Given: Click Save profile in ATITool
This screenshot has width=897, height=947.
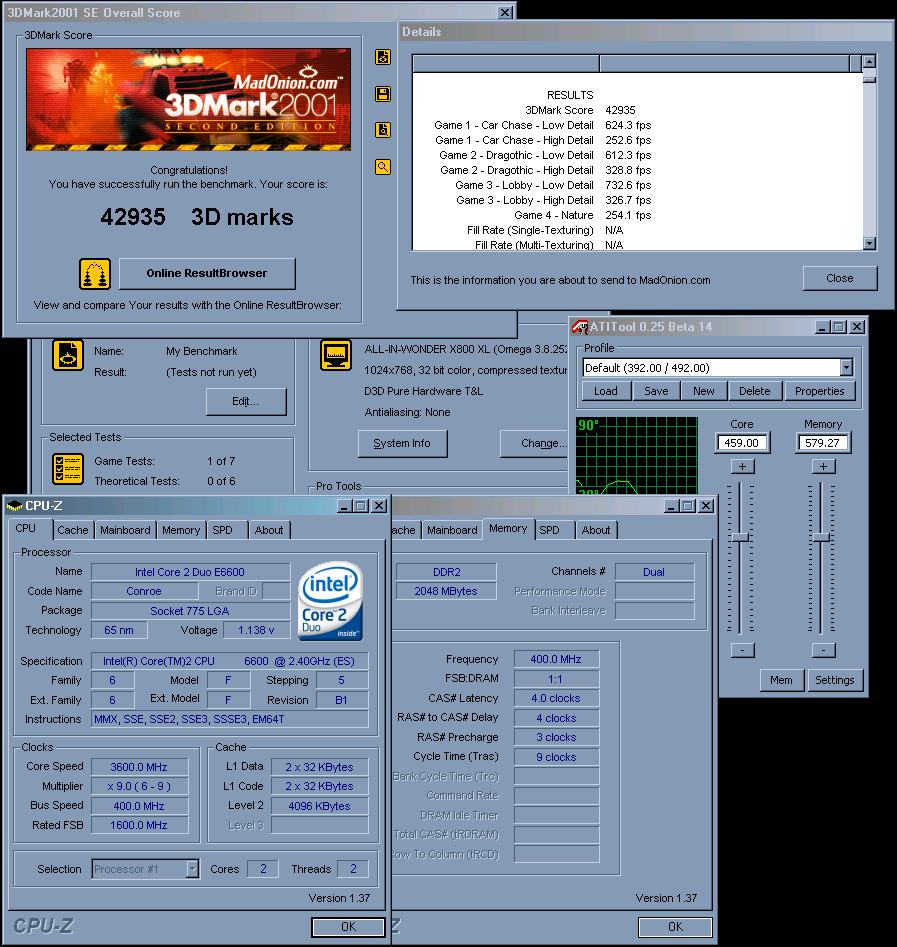Looking at the screenshot, I should [656, 391].
